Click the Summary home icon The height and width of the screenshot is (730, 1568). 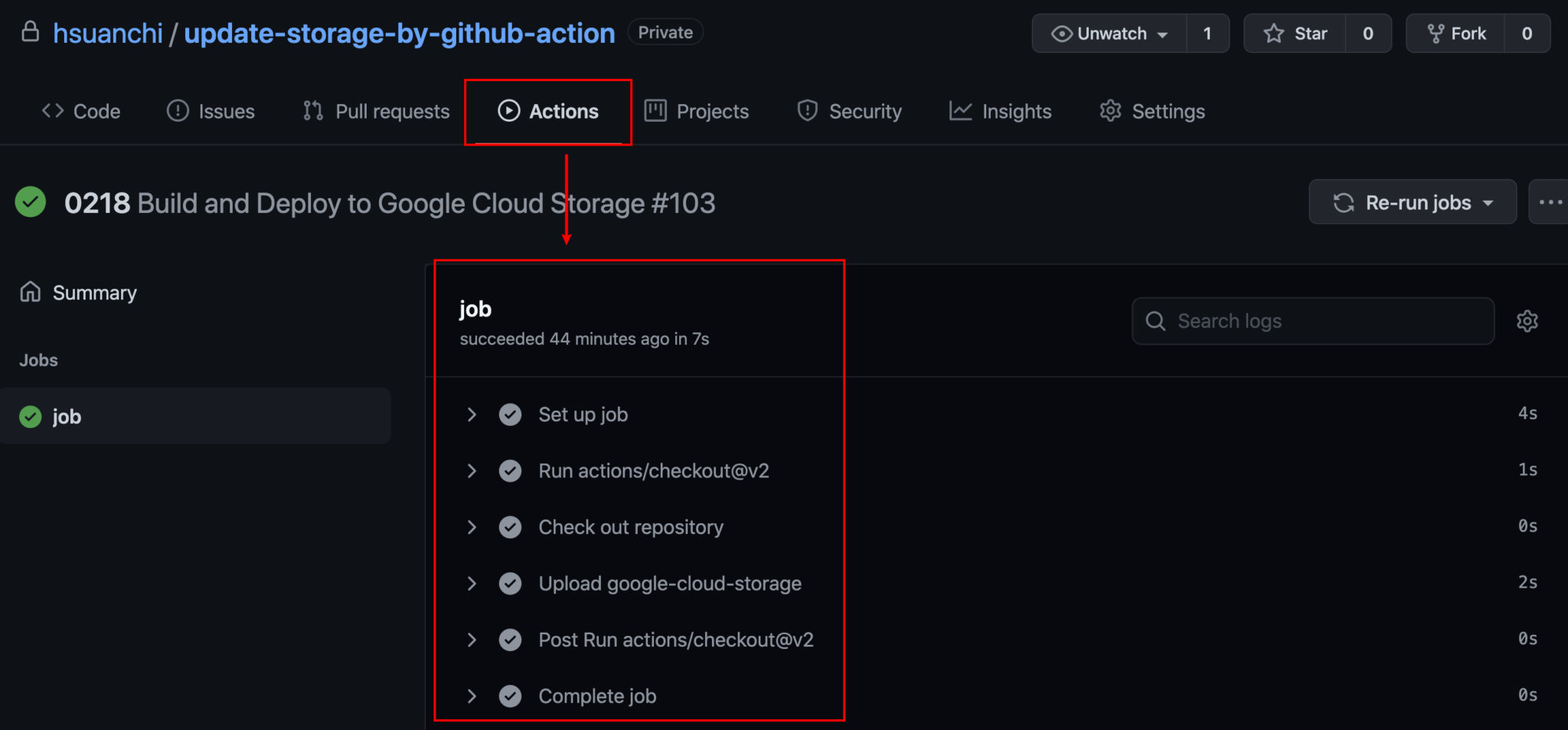(29, 292)
